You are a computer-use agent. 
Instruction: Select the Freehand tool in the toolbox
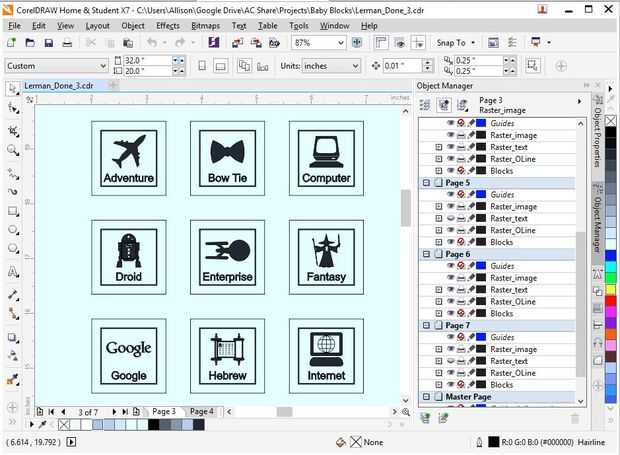13,174
